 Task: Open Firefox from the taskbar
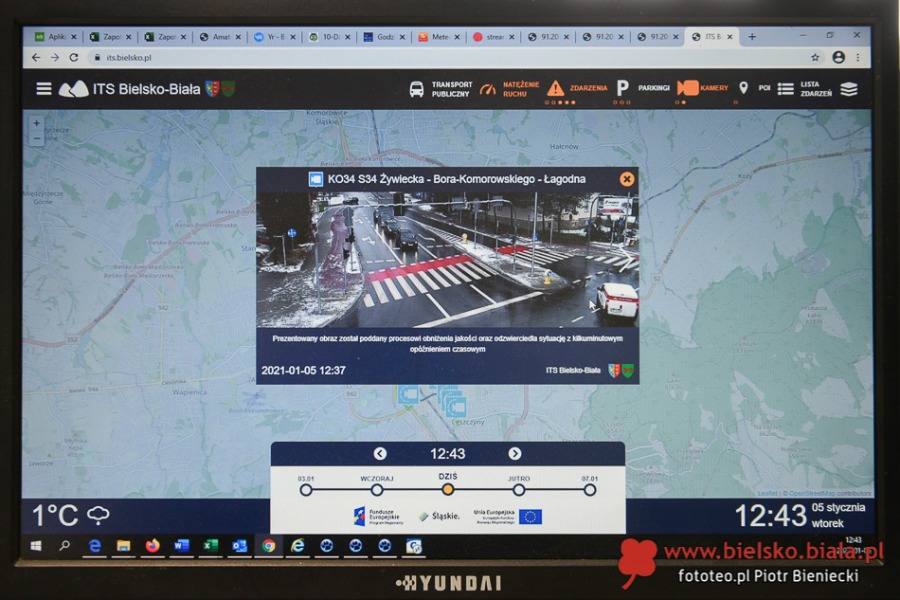tap(152, 546)
